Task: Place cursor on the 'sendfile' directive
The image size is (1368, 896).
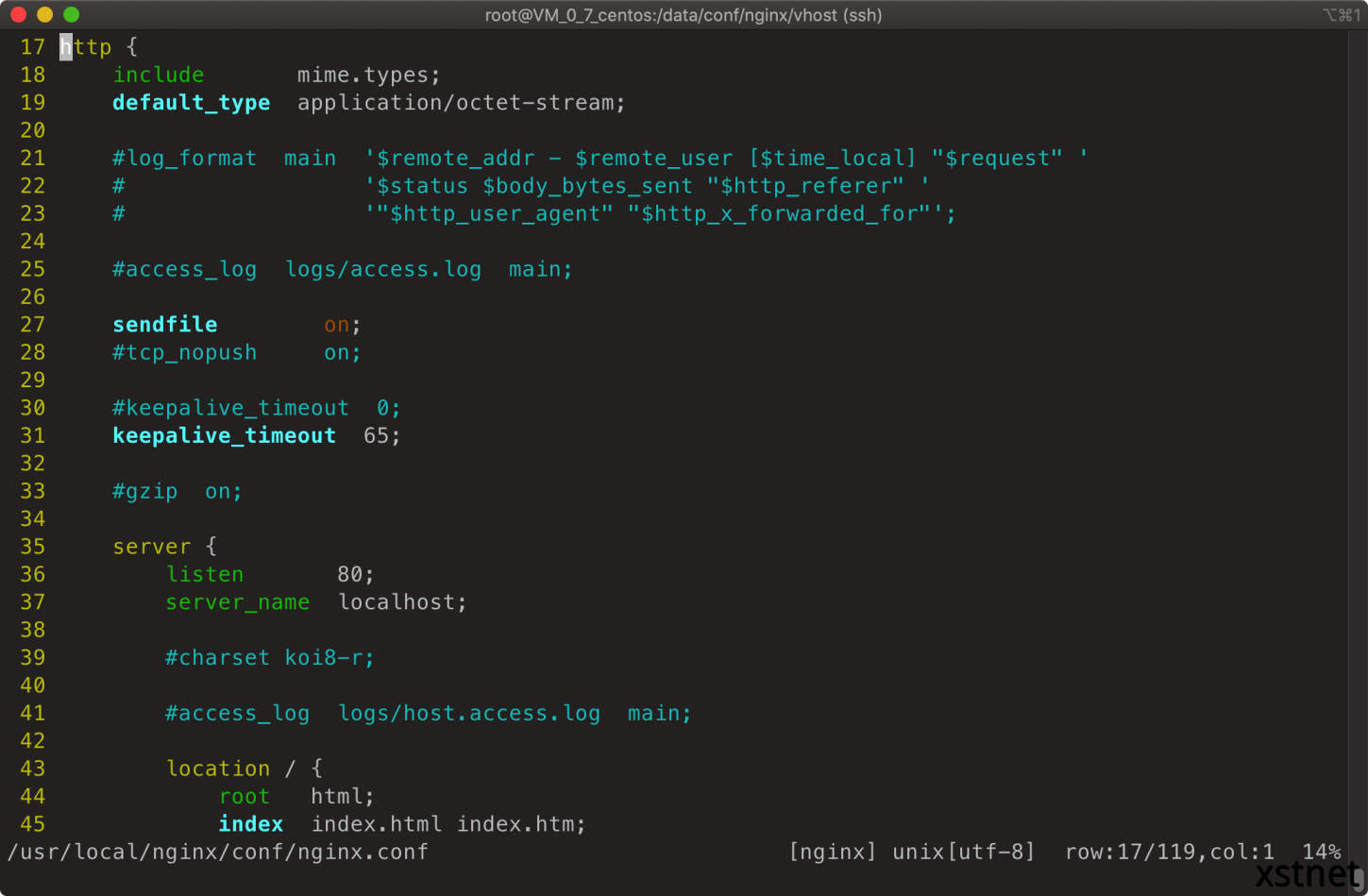Action: coord(164,325)
